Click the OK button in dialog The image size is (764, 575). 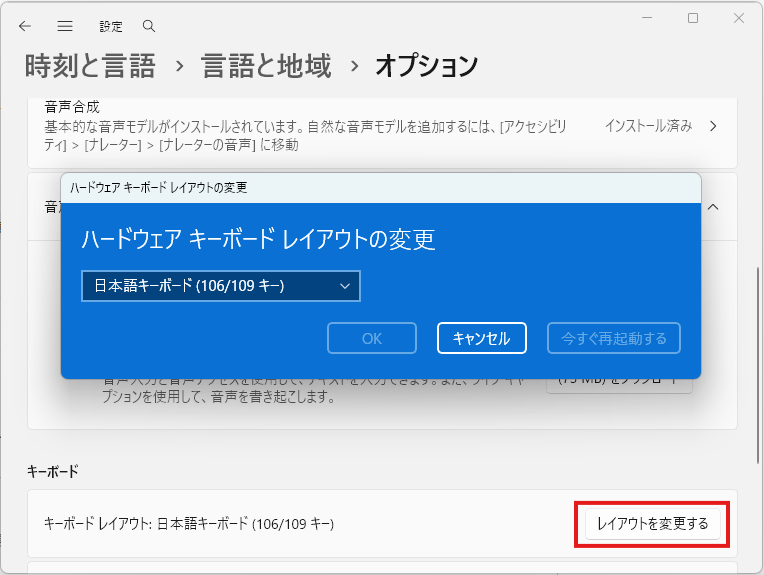[x=372, y=338]
